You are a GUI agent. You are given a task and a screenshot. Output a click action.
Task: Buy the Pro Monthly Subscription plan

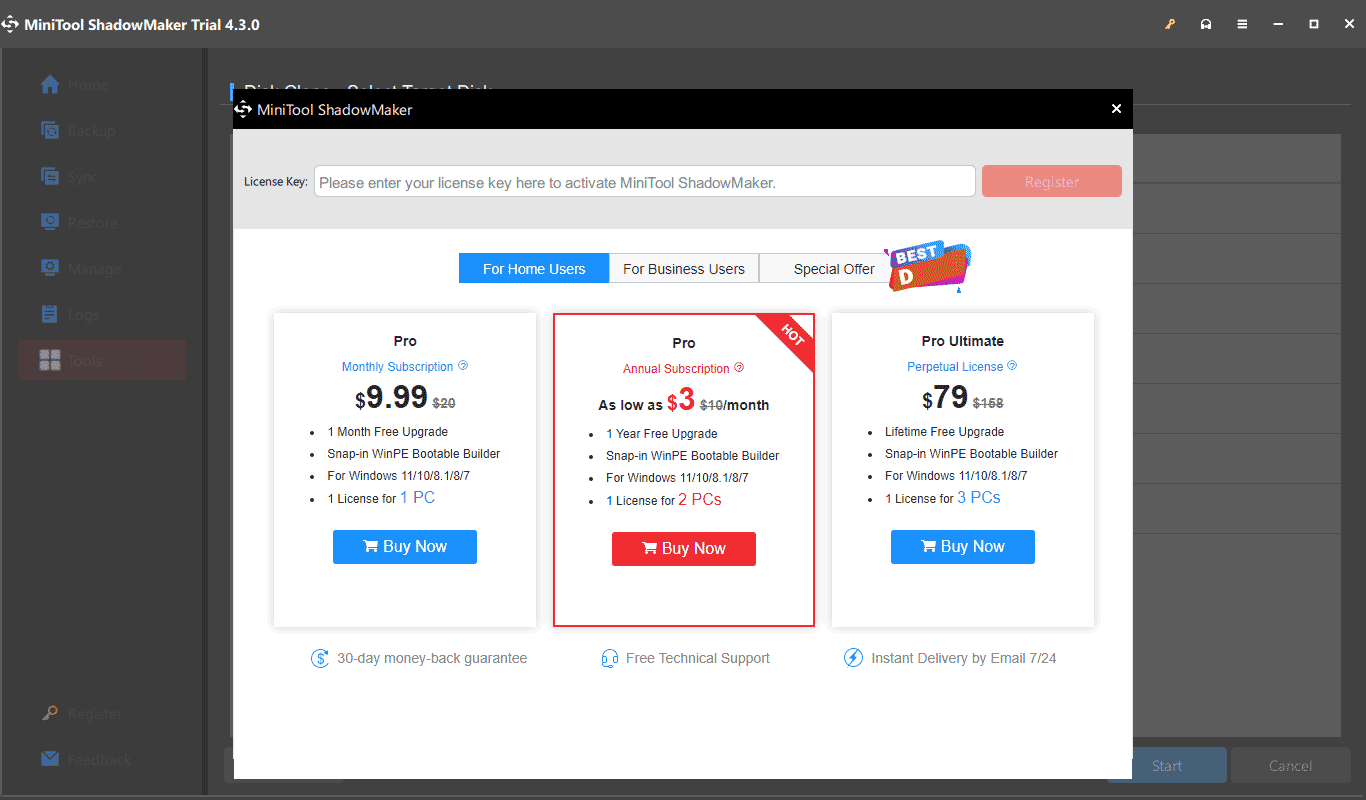[x=405, y=547]
